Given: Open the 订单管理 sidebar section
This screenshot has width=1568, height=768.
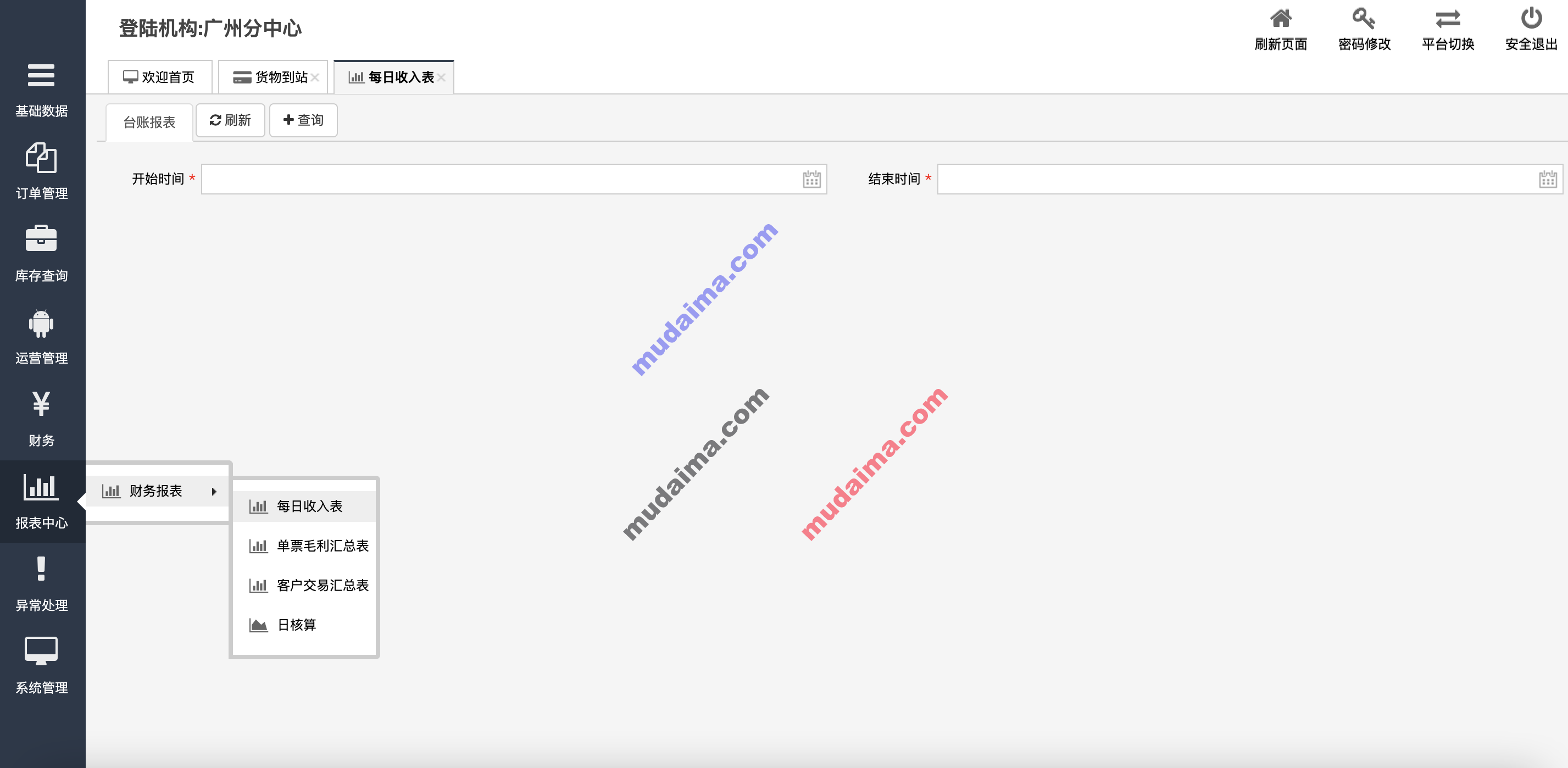Looking at the screenshot, I should point(41,172).
